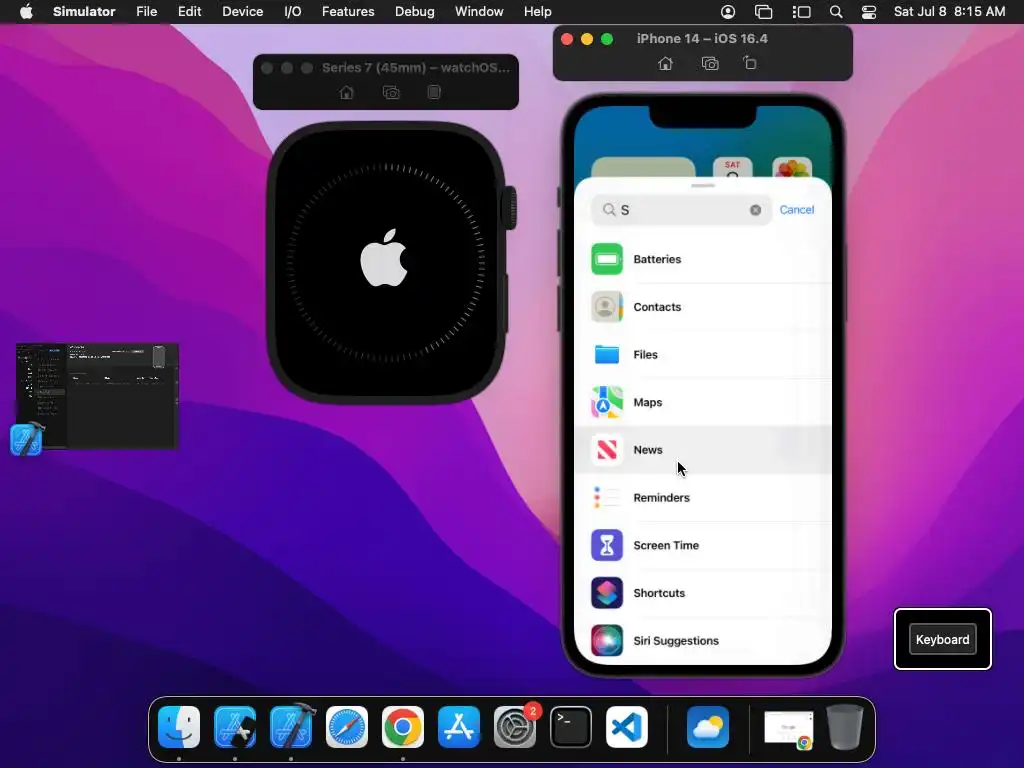Choose the Maps row text
This screenshot has height=768, width=1024.
point(648,402)
